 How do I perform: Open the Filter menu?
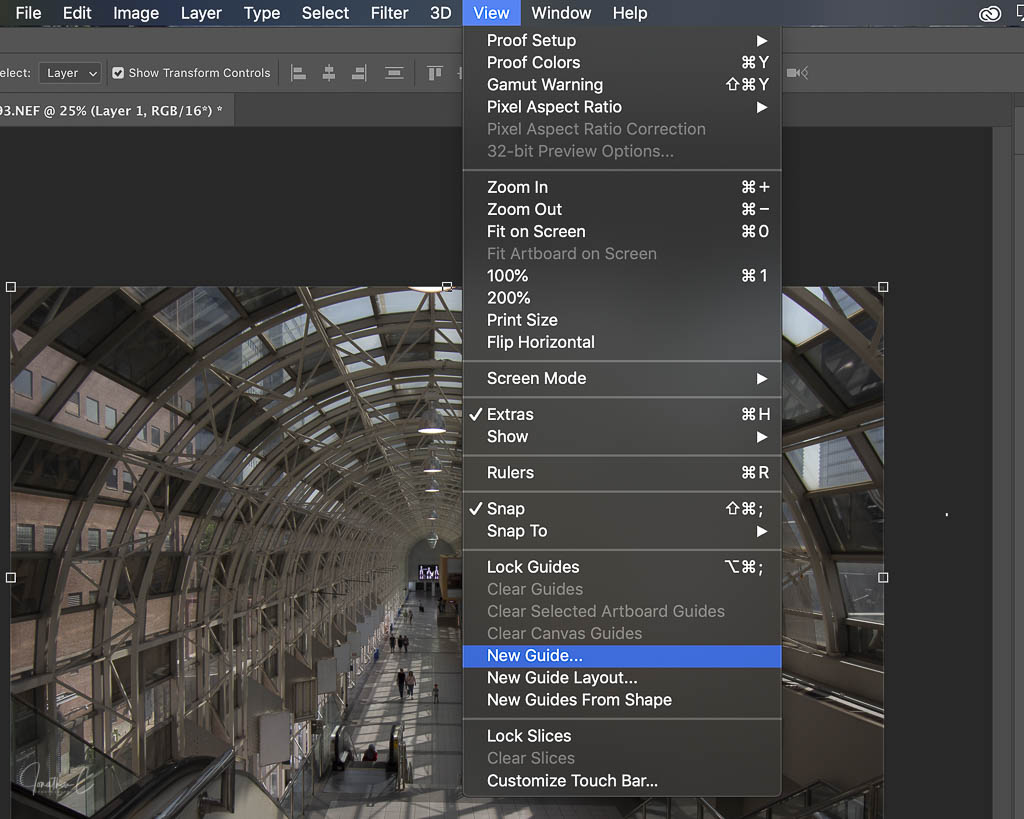(389, 13)
